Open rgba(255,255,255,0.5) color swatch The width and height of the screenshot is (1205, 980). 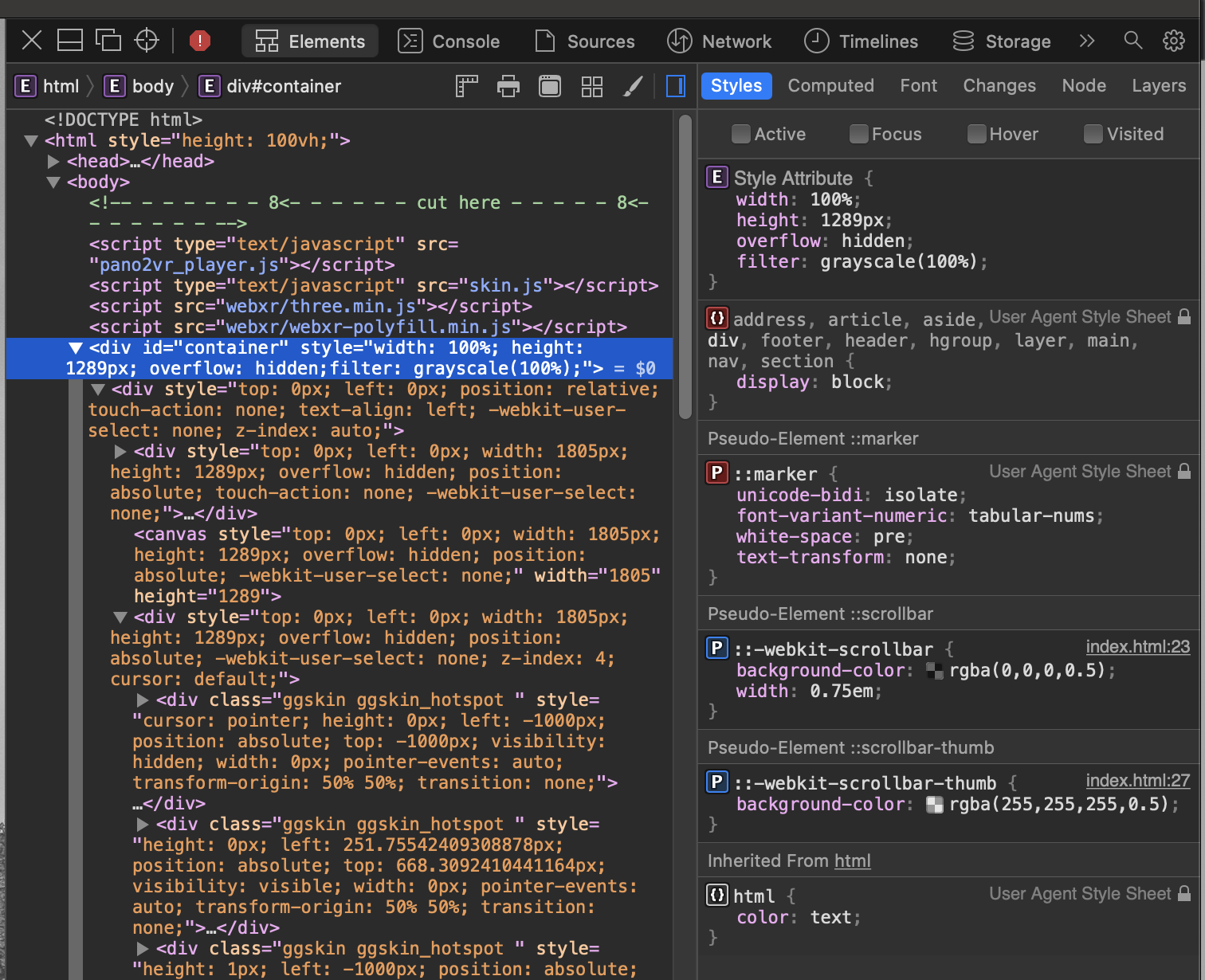[935, 805]
